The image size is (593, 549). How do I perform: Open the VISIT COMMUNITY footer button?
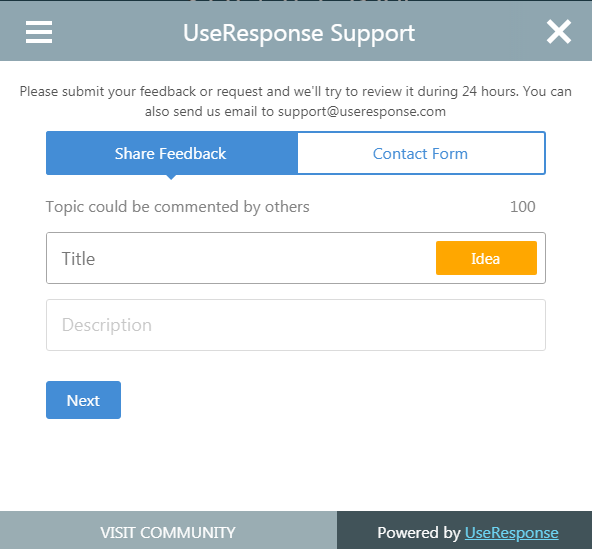(x=168, y=532)
